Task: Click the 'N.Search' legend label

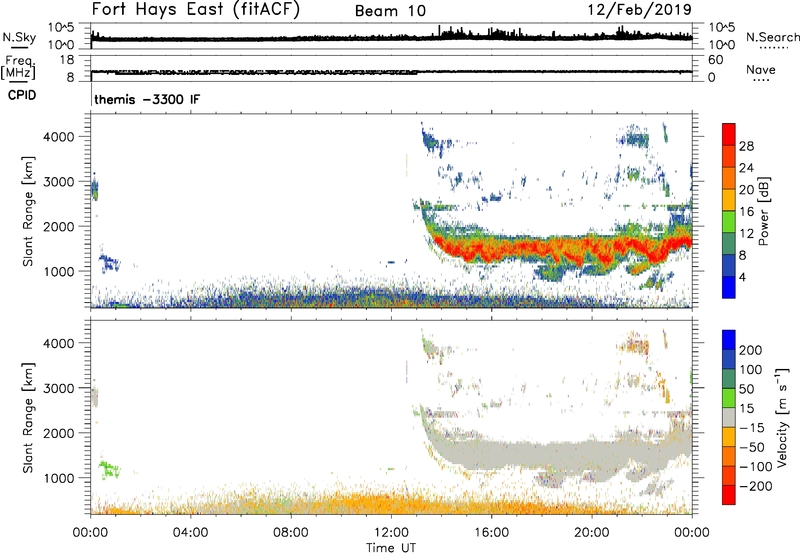Action: pyautogui.click(x=772, y=37)
